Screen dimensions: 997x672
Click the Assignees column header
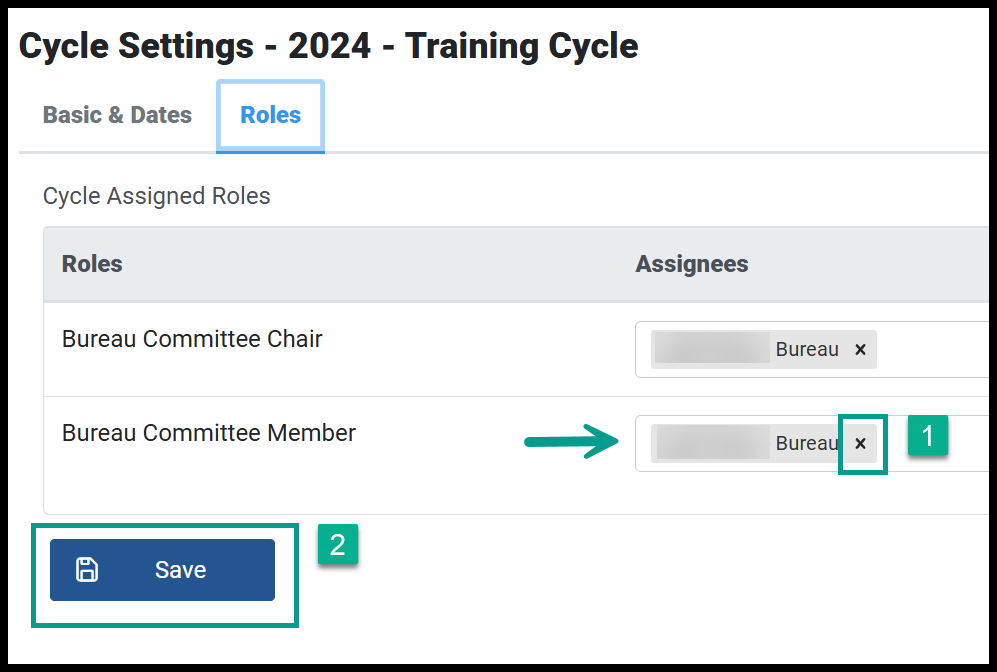(692, 263)
